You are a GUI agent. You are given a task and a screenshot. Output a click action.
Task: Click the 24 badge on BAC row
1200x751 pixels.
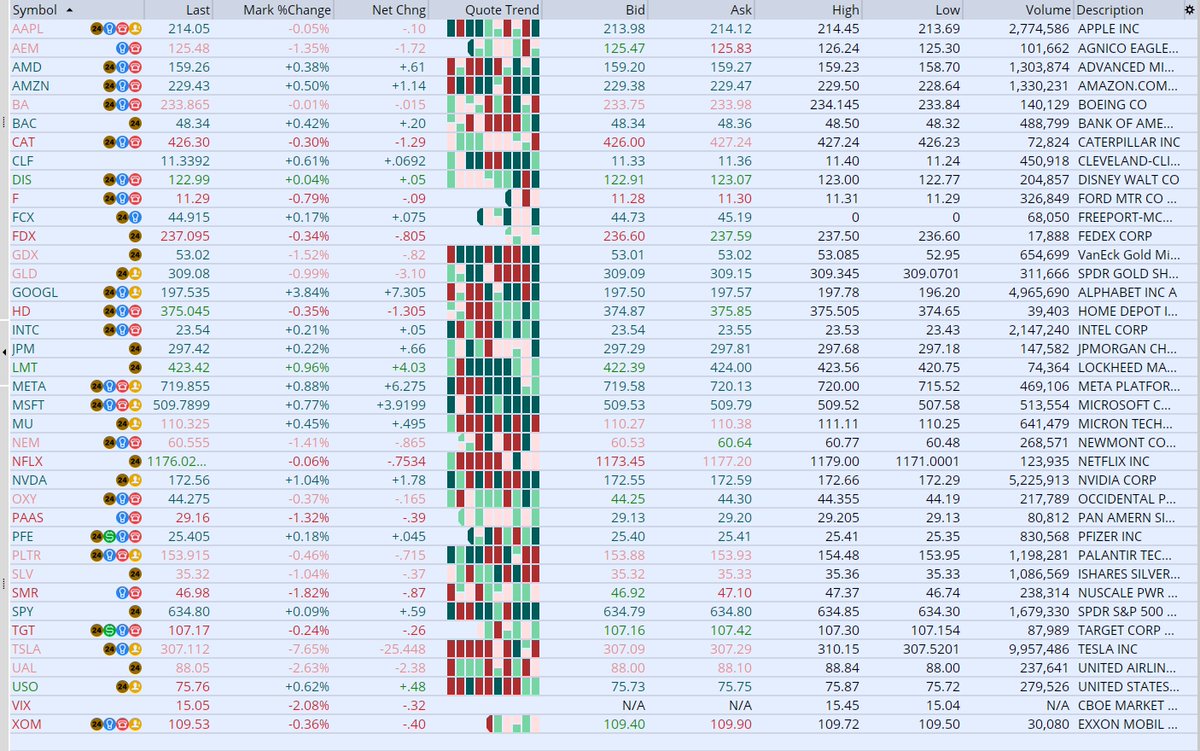(134, 123)
